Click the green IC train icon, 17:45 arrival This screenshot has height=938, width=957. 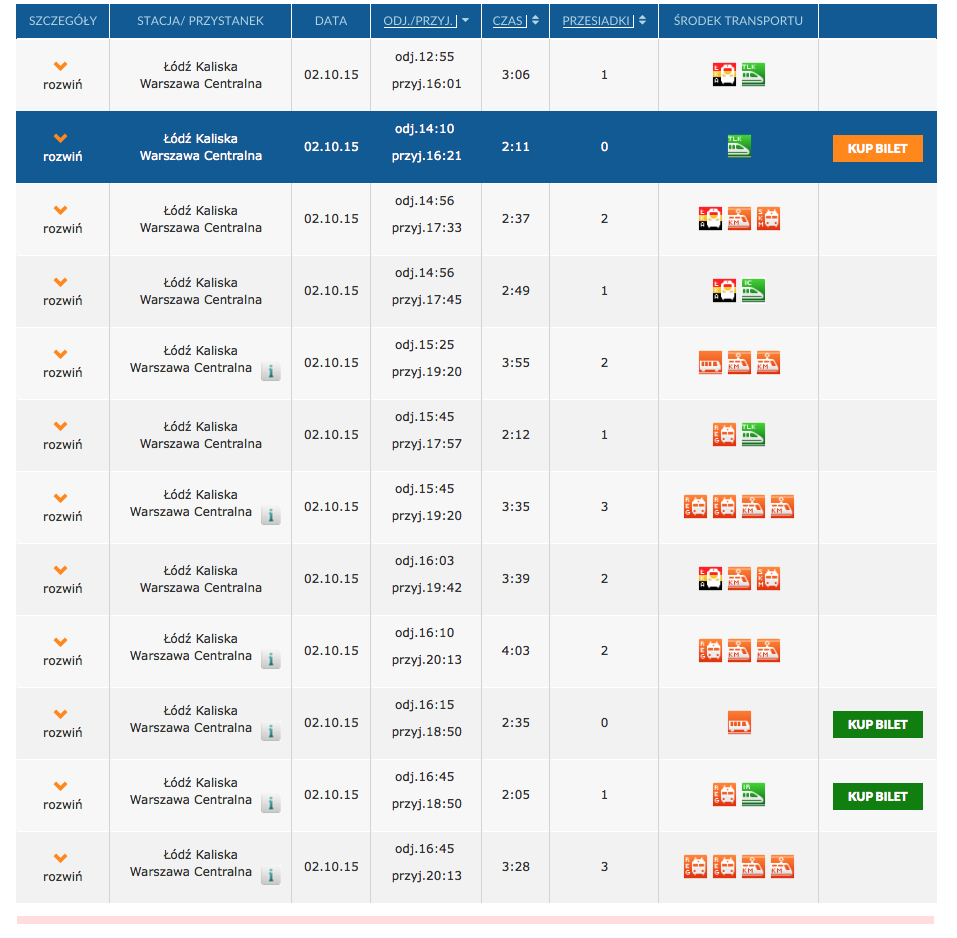coord(753,291)
